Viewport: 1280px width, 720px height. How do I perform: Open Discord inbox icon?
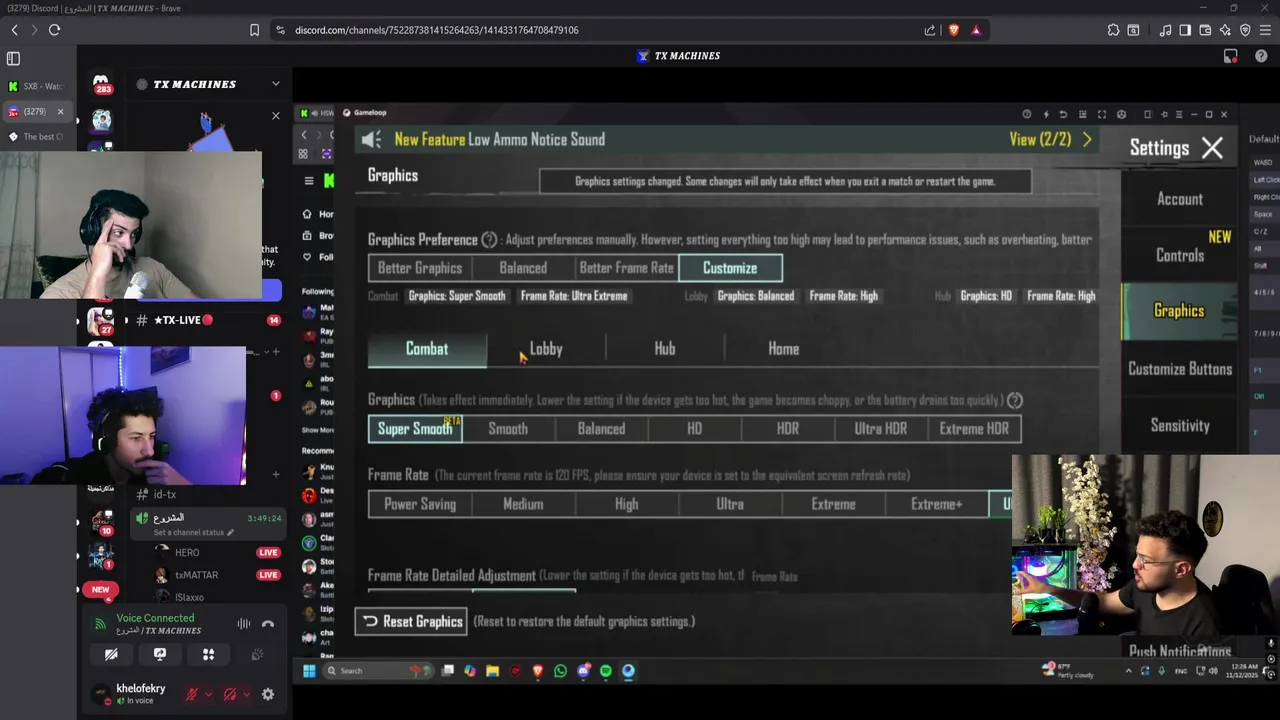point(1231,56)
